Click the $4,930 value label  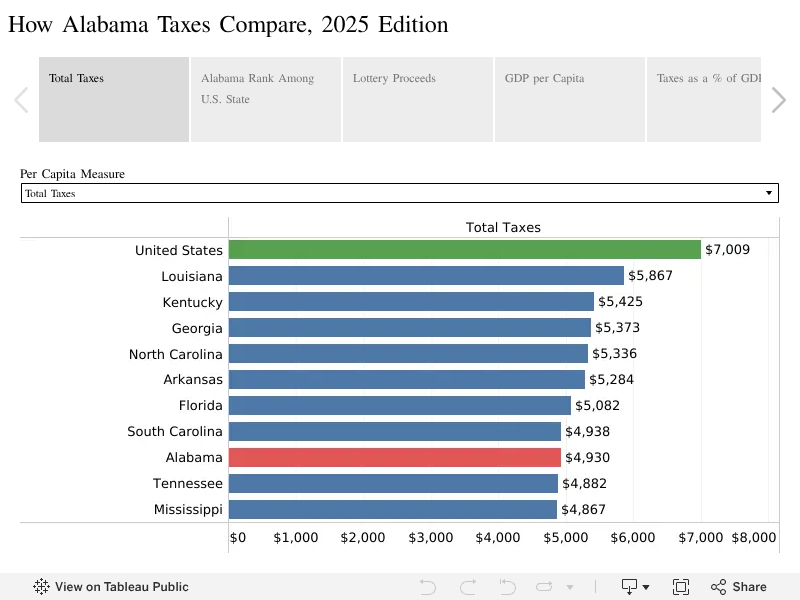coord(588,457)
